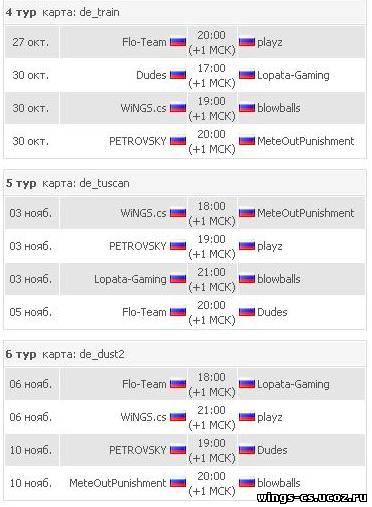Open the playz link in the 06 нояб. match
Screen dimensions: 372x507
(270, 417)
